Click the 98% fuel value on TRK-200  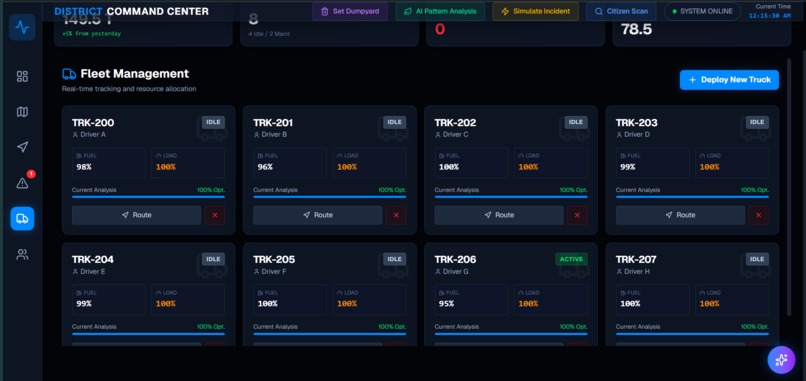point(84,167)
